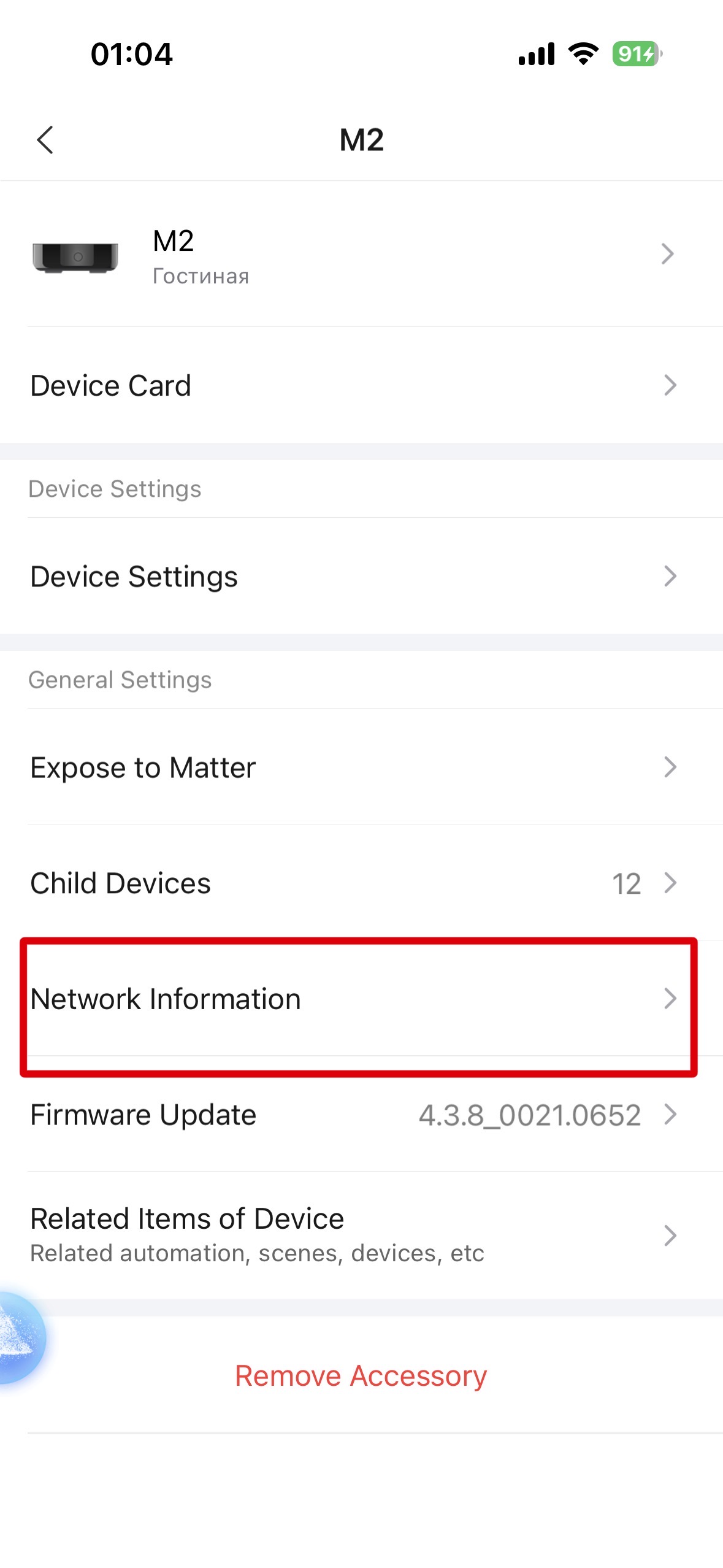Screen dimensions: 723x1568
Task: Open Network Information
Action: pos(166,999)
